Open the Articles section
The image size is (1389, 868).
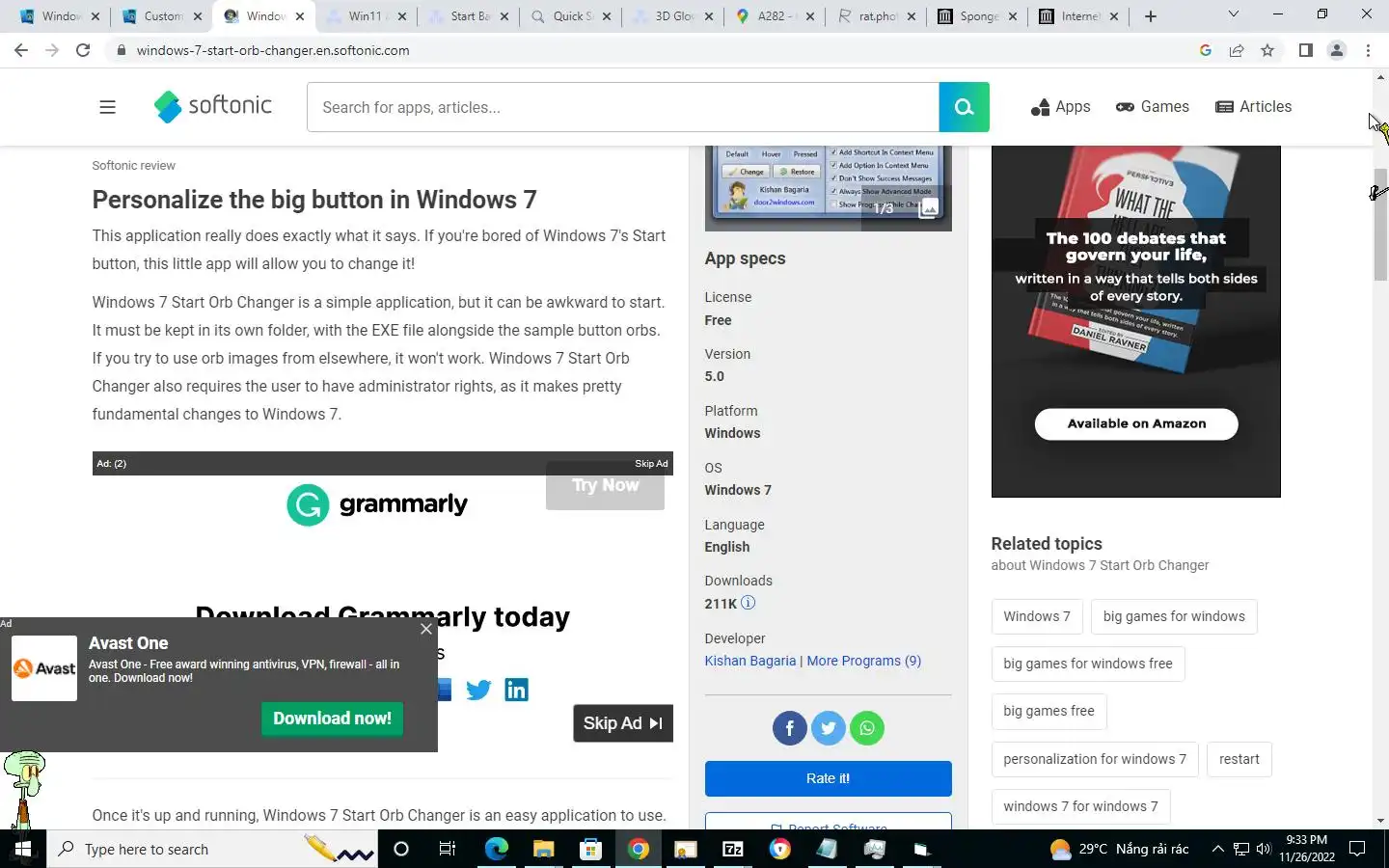1254,107
